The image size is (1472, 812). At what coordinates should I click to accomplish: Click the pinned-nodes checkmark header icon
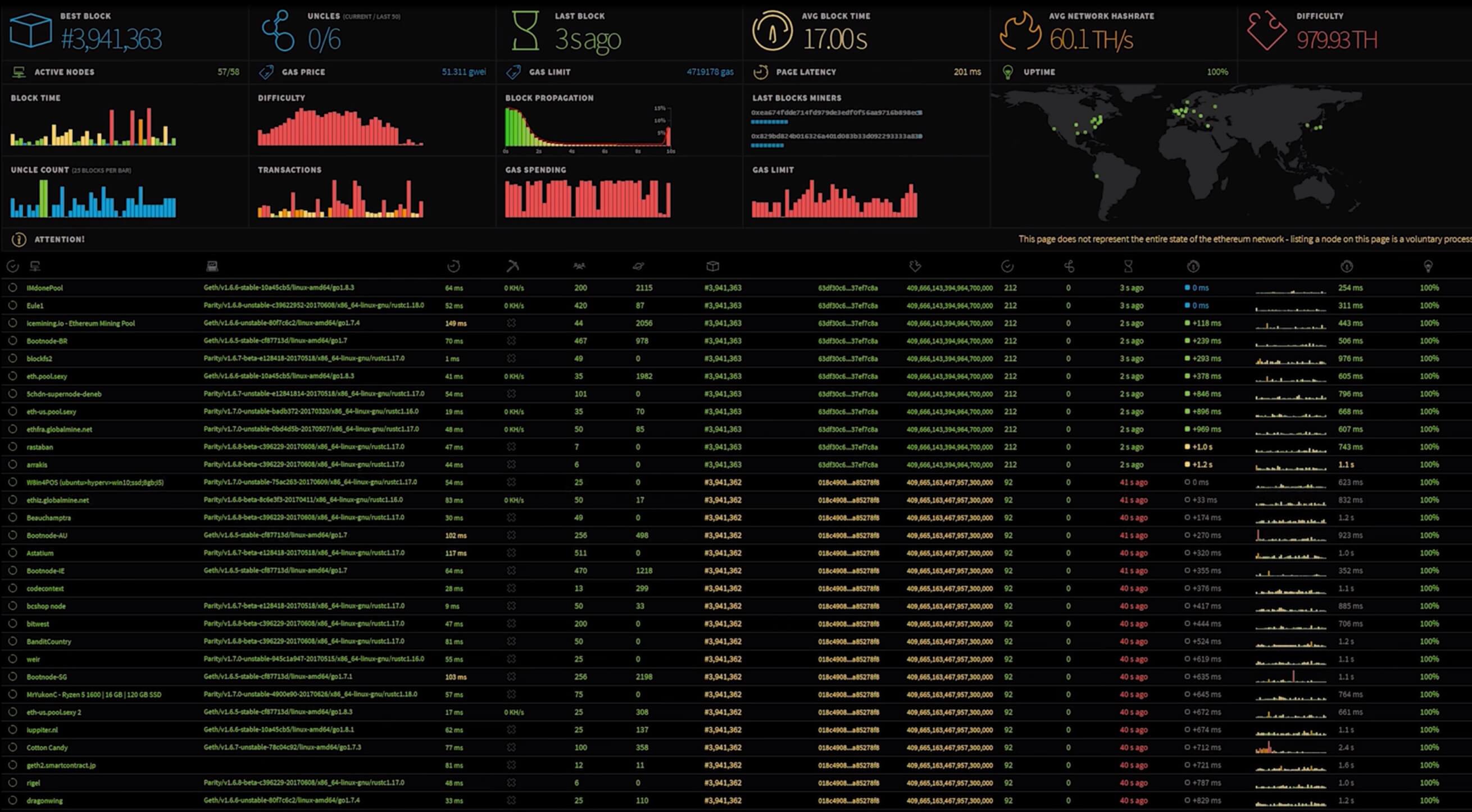coord(12,266)
